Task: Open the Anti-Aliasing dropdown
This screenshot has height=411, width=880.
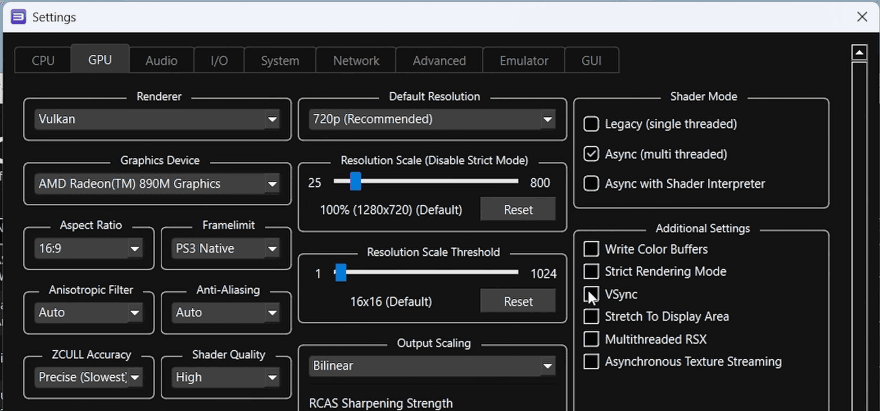Action: (226, 312)
